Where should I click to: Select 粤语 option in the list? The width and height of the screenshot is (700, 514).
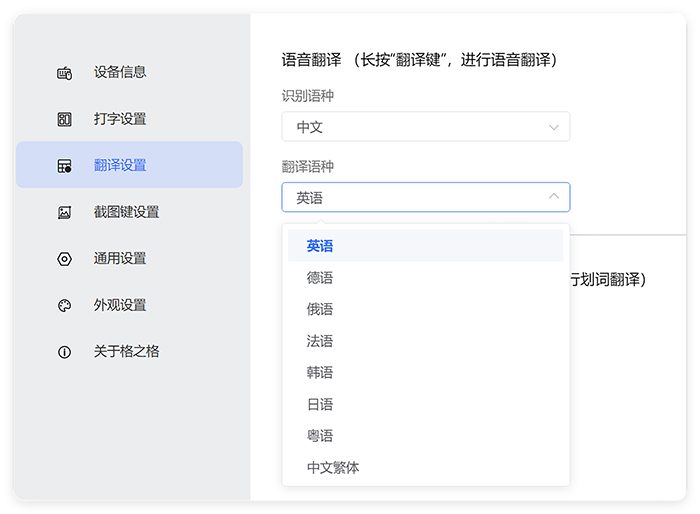click(320, 436)
